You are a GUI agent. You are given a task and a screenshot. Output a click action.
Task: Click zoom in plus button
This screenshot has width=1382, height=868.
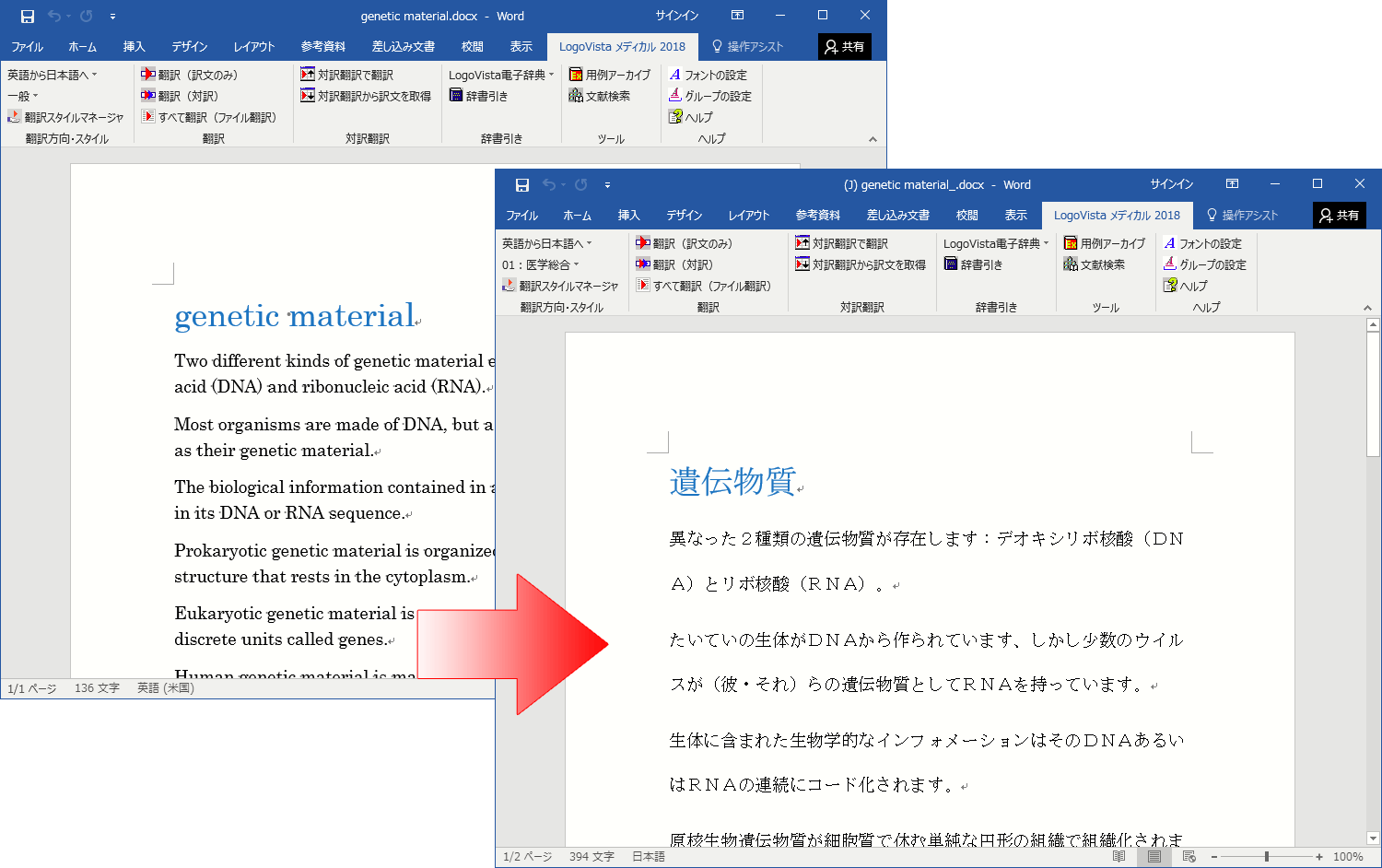pyautogui.click(x=1319, y=857)
